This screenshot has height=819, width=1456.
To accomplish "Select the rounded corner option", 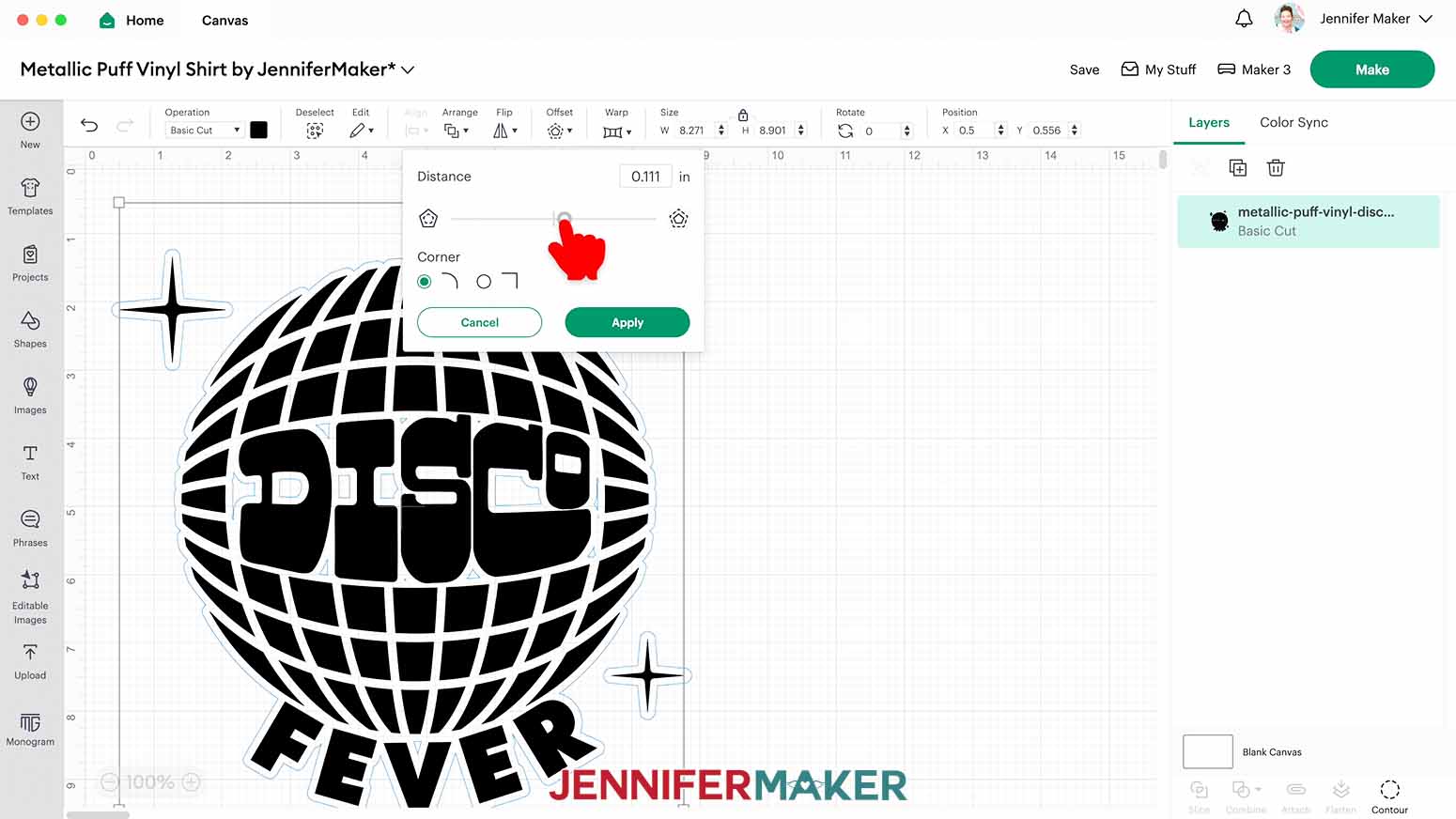I will point(425,282).
